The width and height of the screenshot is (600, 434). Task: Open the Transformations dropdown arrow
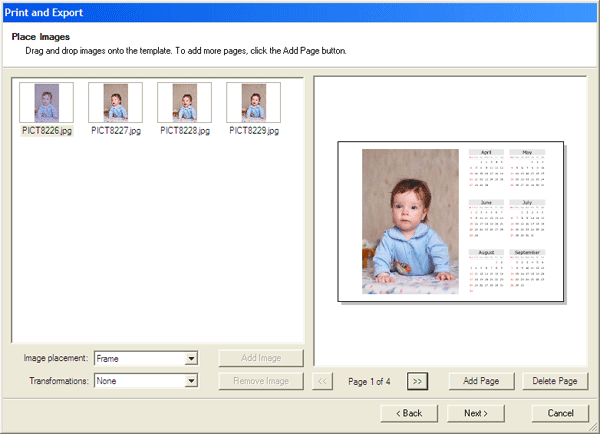[191, 381]
